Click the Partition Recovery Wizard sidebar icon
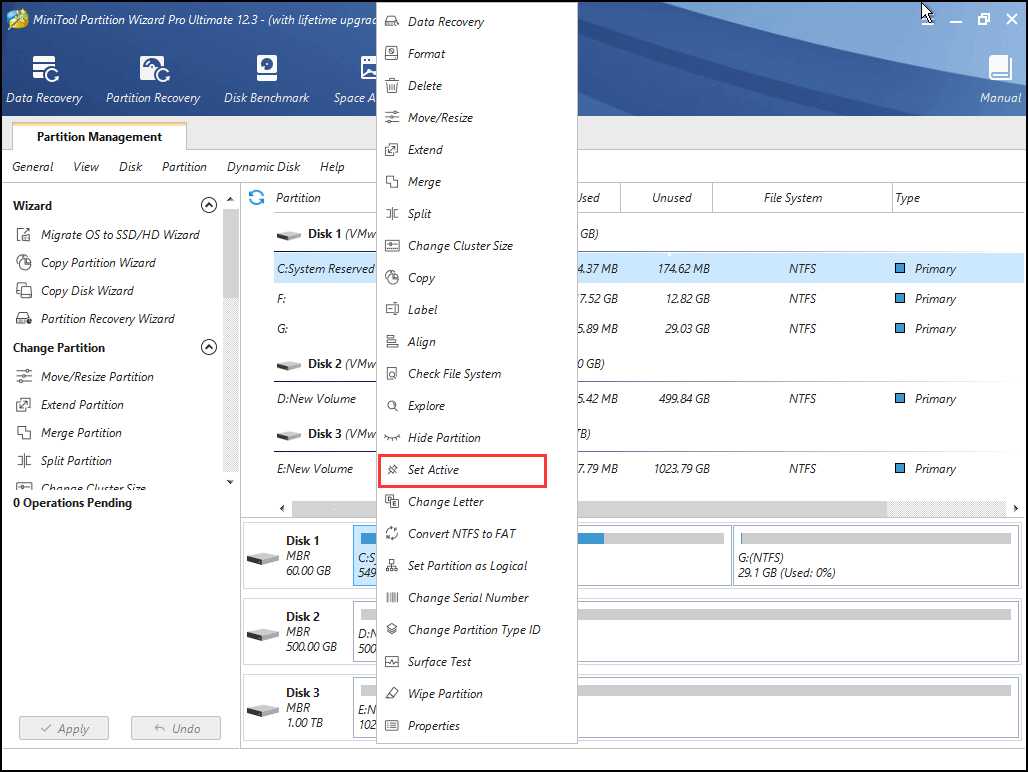The height and width of the screenshot is (772, 1028). click(24, 318)
